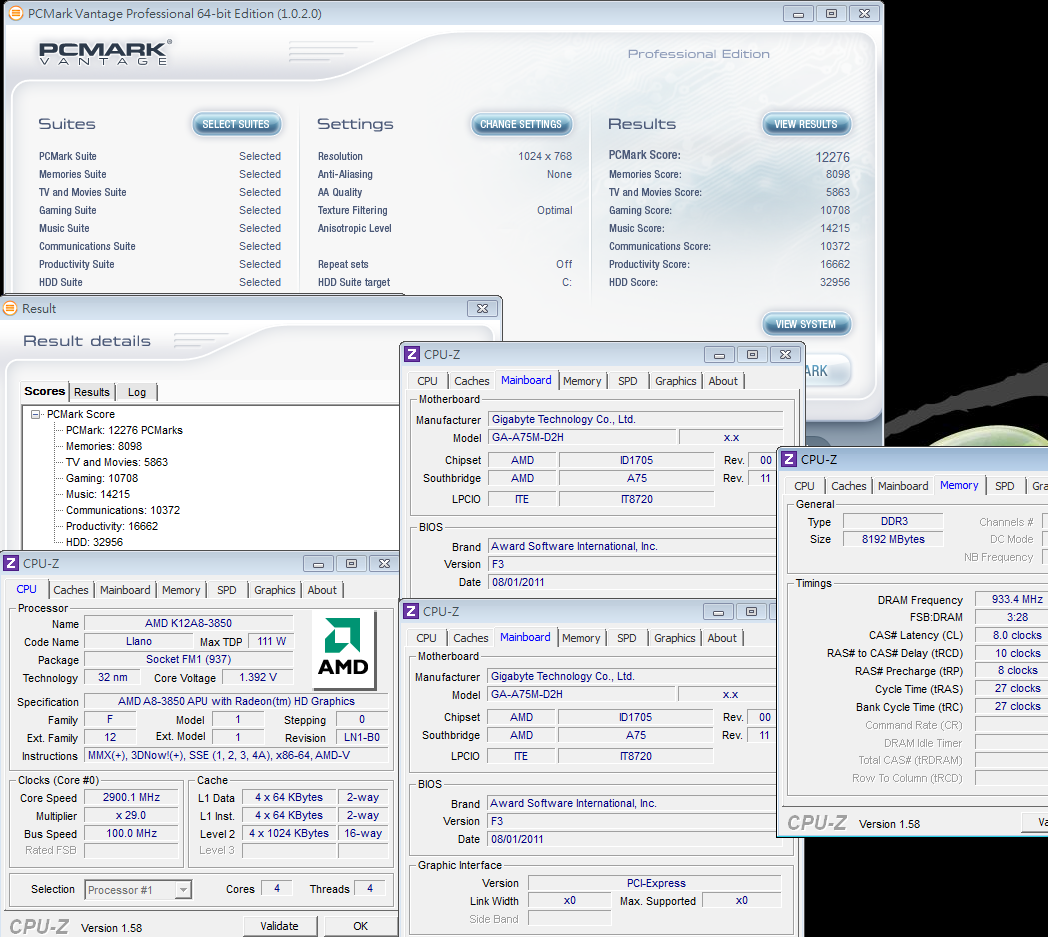Viewport: 1048px width, 937px height.
Task: Select the Scores tab in Result details
Action: point(45,391)
